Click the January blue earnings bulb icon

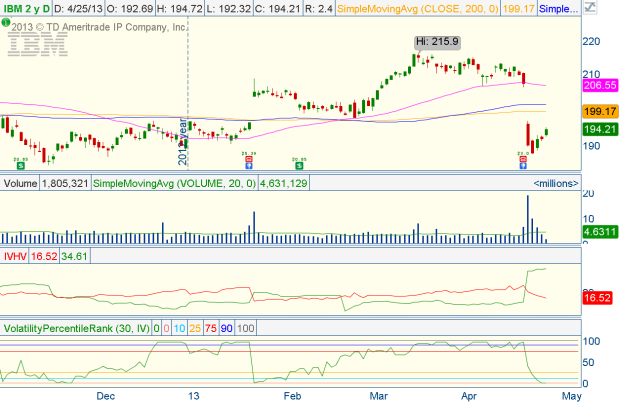pyautogui.click(x=248, y=165)
